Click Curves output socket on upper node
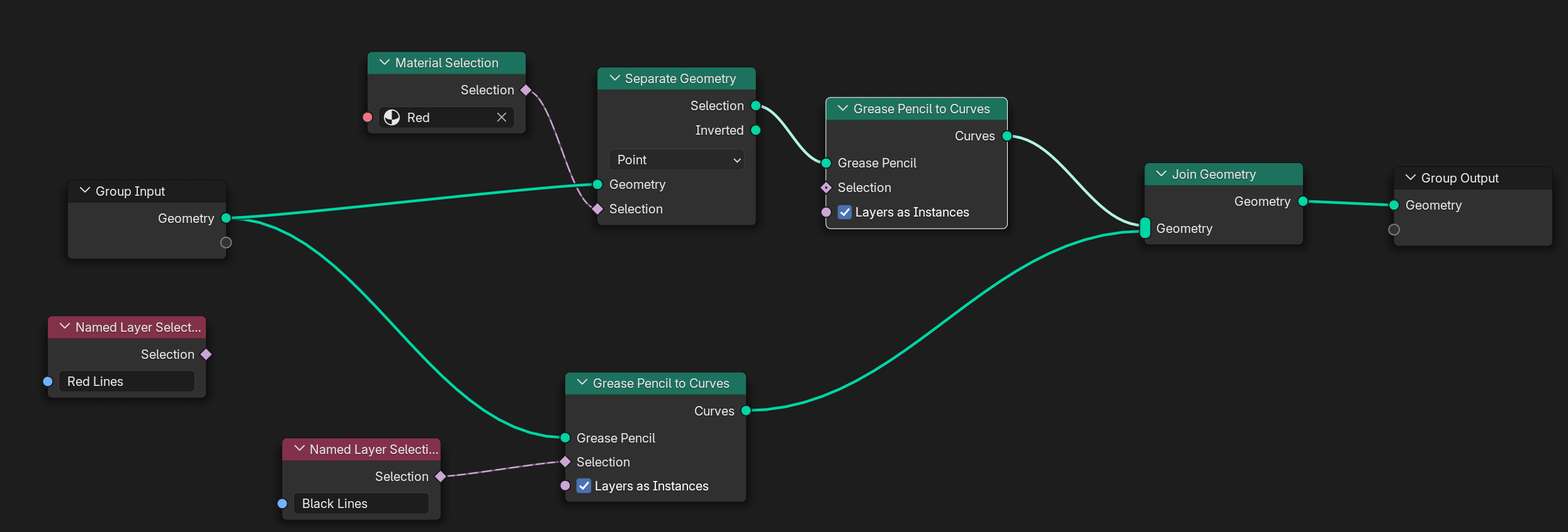The width and height of the screenshot is (1568, 532). 1007,136
